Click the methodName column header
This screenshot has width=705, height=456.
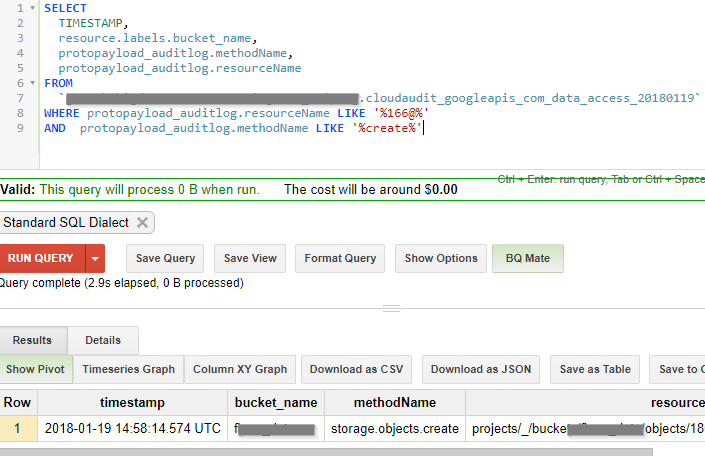point(396,402)
